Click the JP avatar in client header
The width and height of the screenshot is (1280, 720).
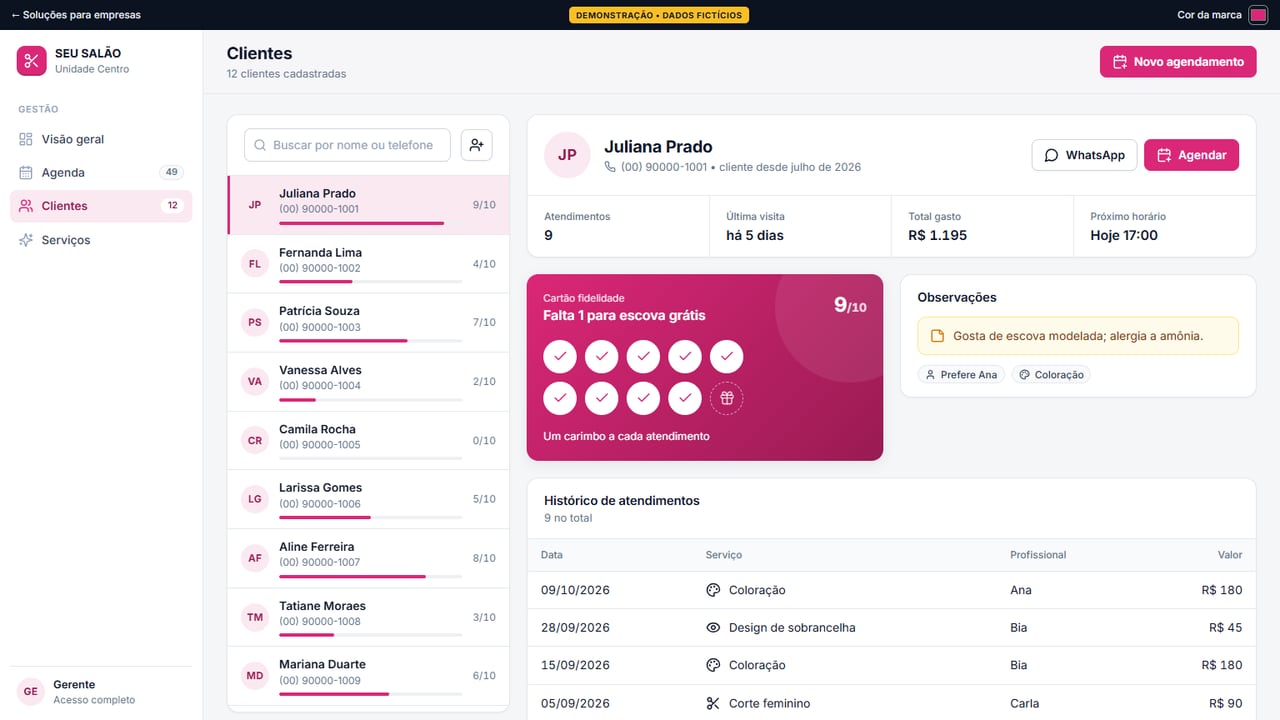click(x=567, y=155)
